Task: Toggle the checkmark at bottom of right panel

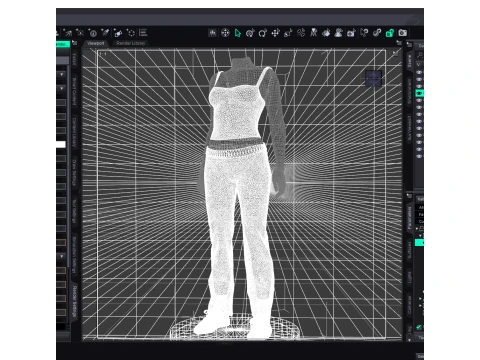Action: pos(419,327)
